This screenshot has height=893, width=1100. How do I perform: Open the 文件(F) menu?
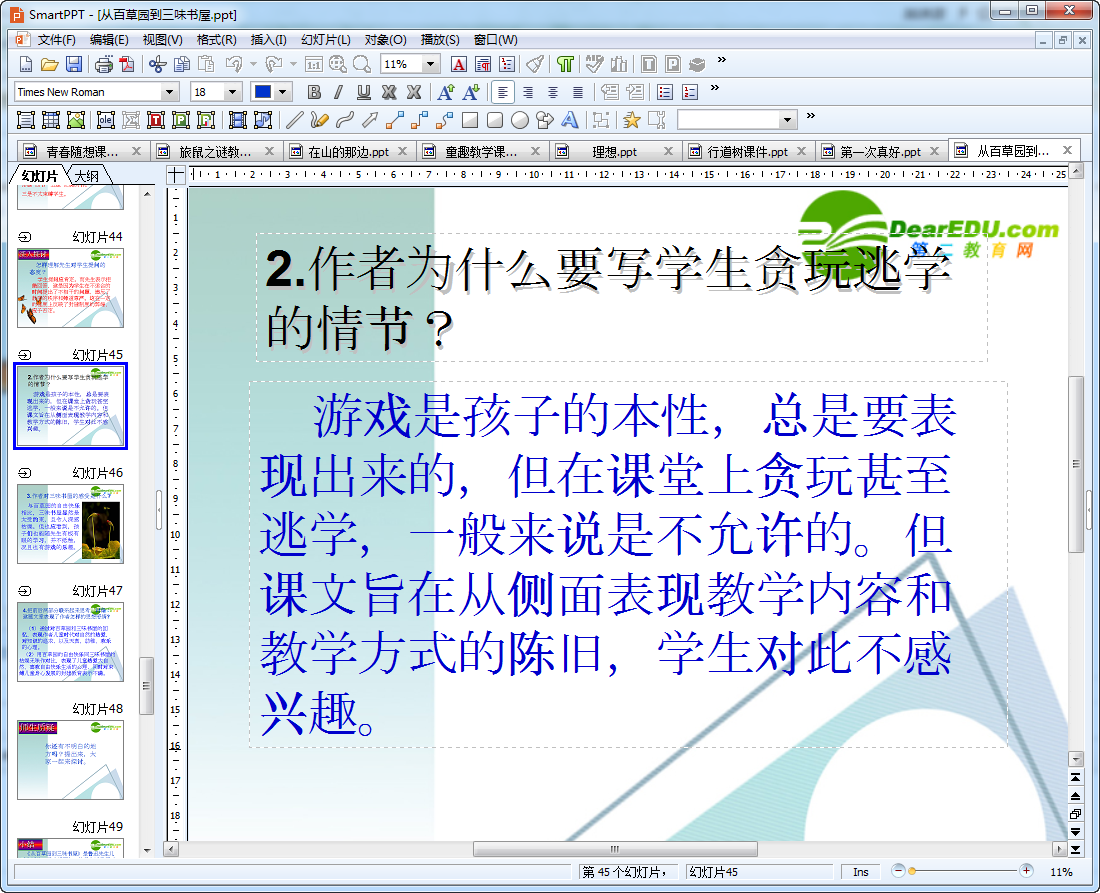[56, 40]
